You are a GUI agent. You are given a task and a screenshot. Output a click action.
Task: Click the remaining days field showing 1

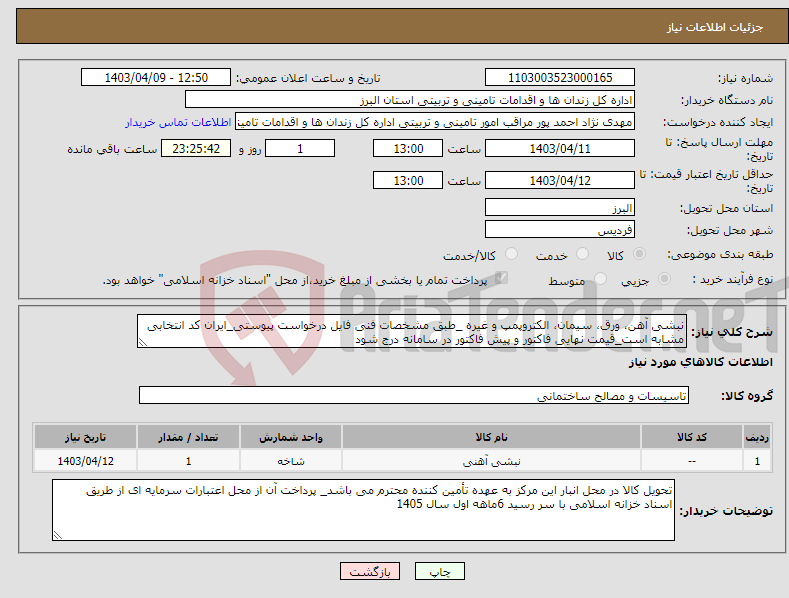pos(300,148)
